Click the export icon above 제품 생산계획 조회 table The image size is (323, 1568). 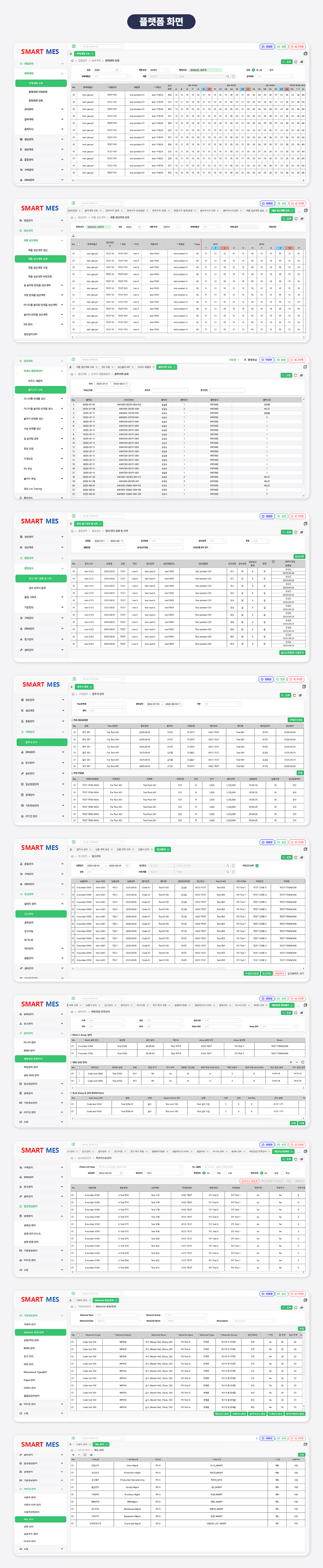point(73,235)
